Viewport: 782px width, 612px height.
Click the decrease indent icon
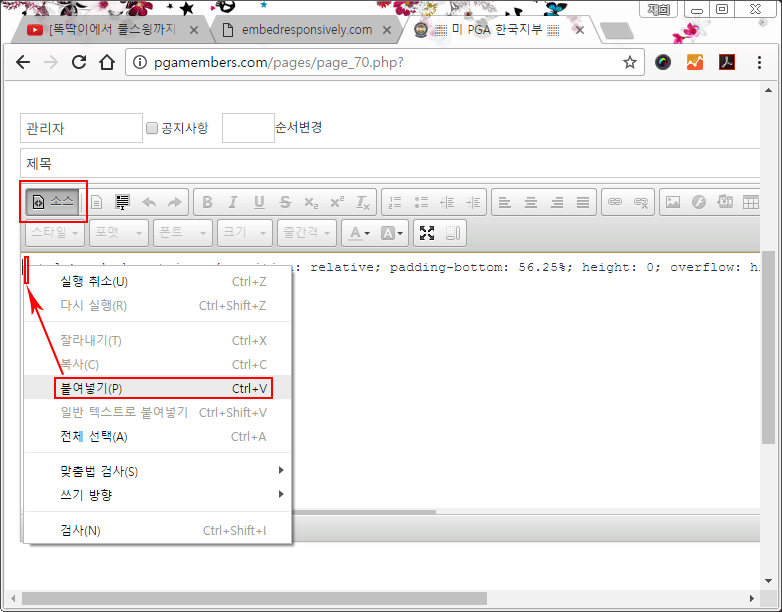(447, 202)
